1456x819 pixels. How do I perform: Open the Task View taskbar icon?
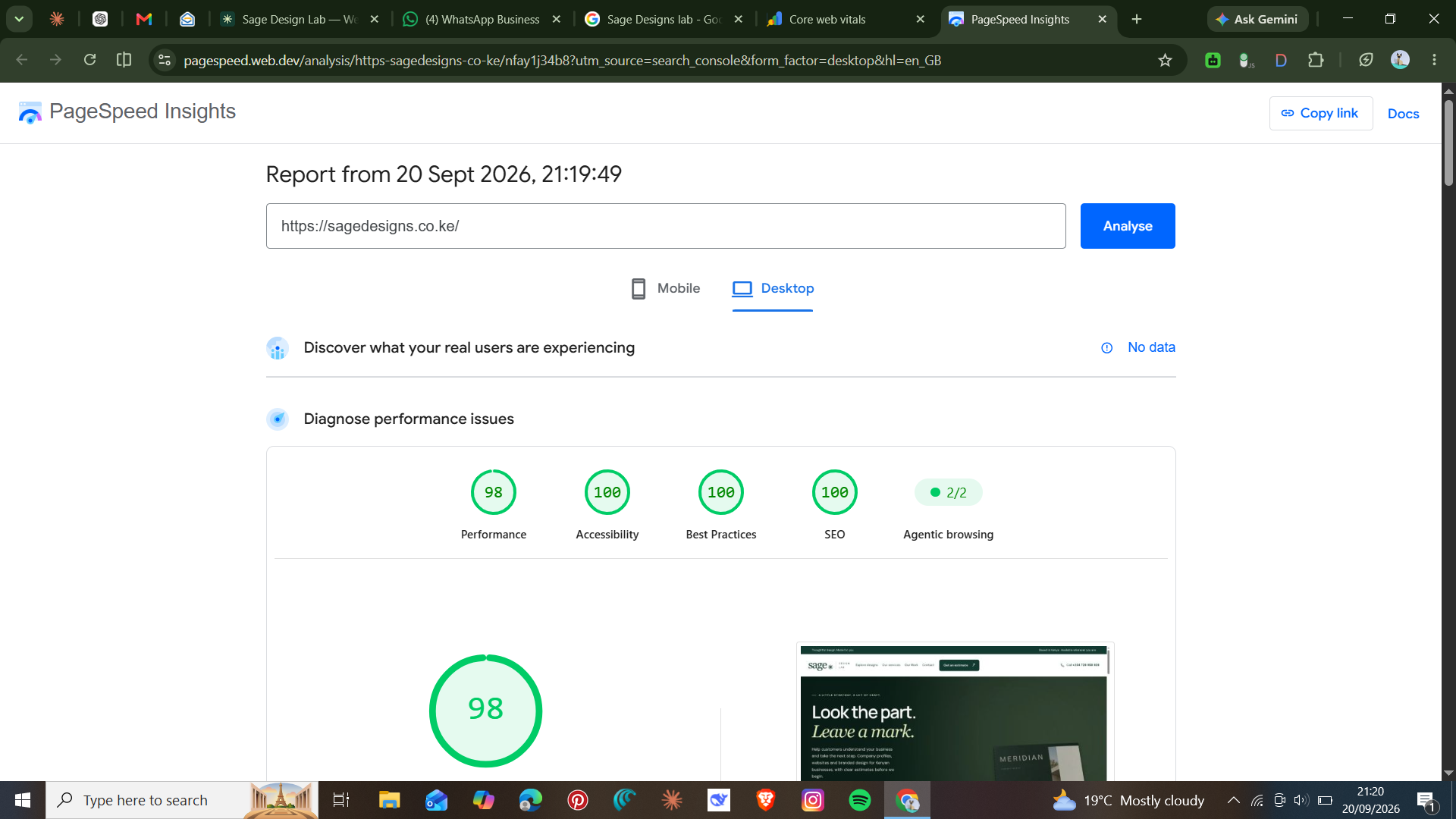tap(341, 800)
